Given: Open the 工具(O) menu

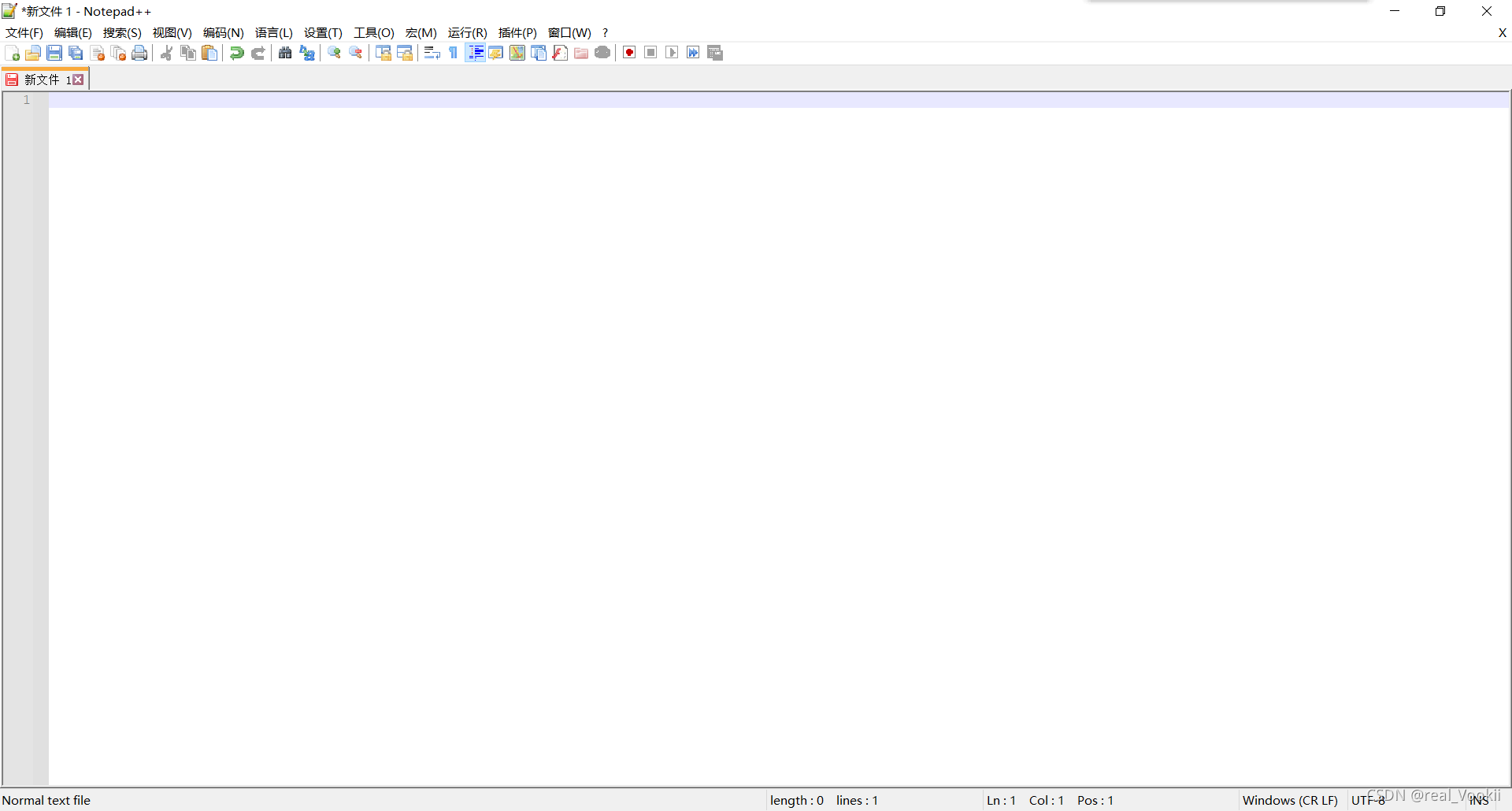Looking at the screenshot, I should pos(374,32).
